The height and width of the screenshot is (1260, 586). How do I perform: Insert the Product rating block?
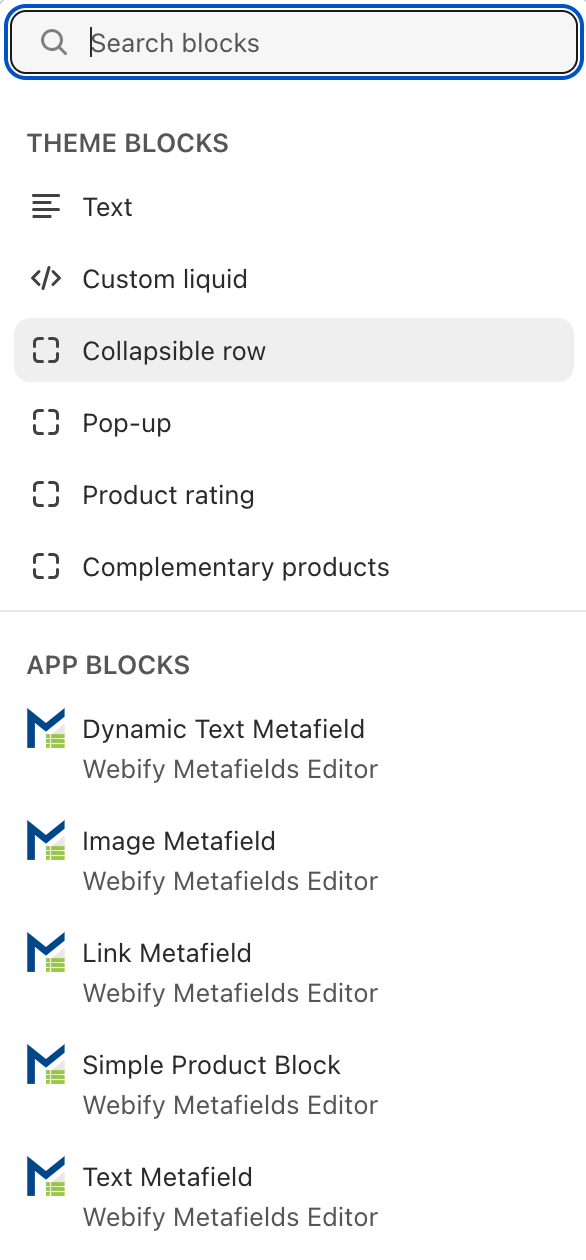pyautogui.click(x=293, y=495)
